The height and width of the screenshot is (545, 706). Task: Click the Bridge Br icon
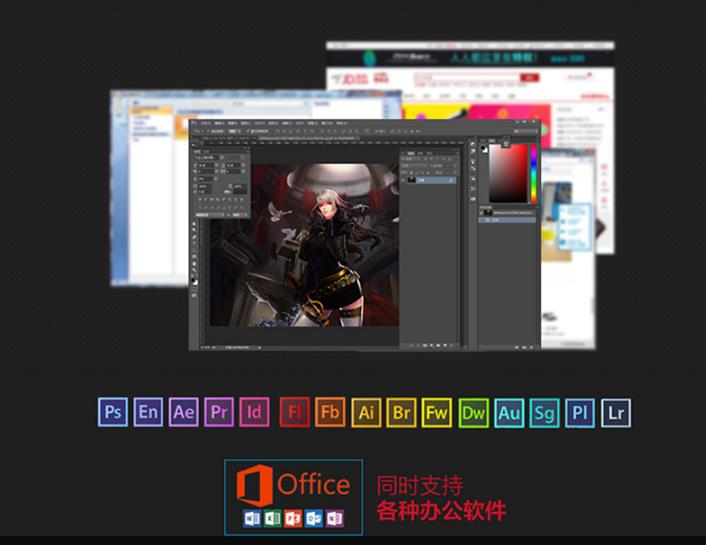click(x=401, y=413)
